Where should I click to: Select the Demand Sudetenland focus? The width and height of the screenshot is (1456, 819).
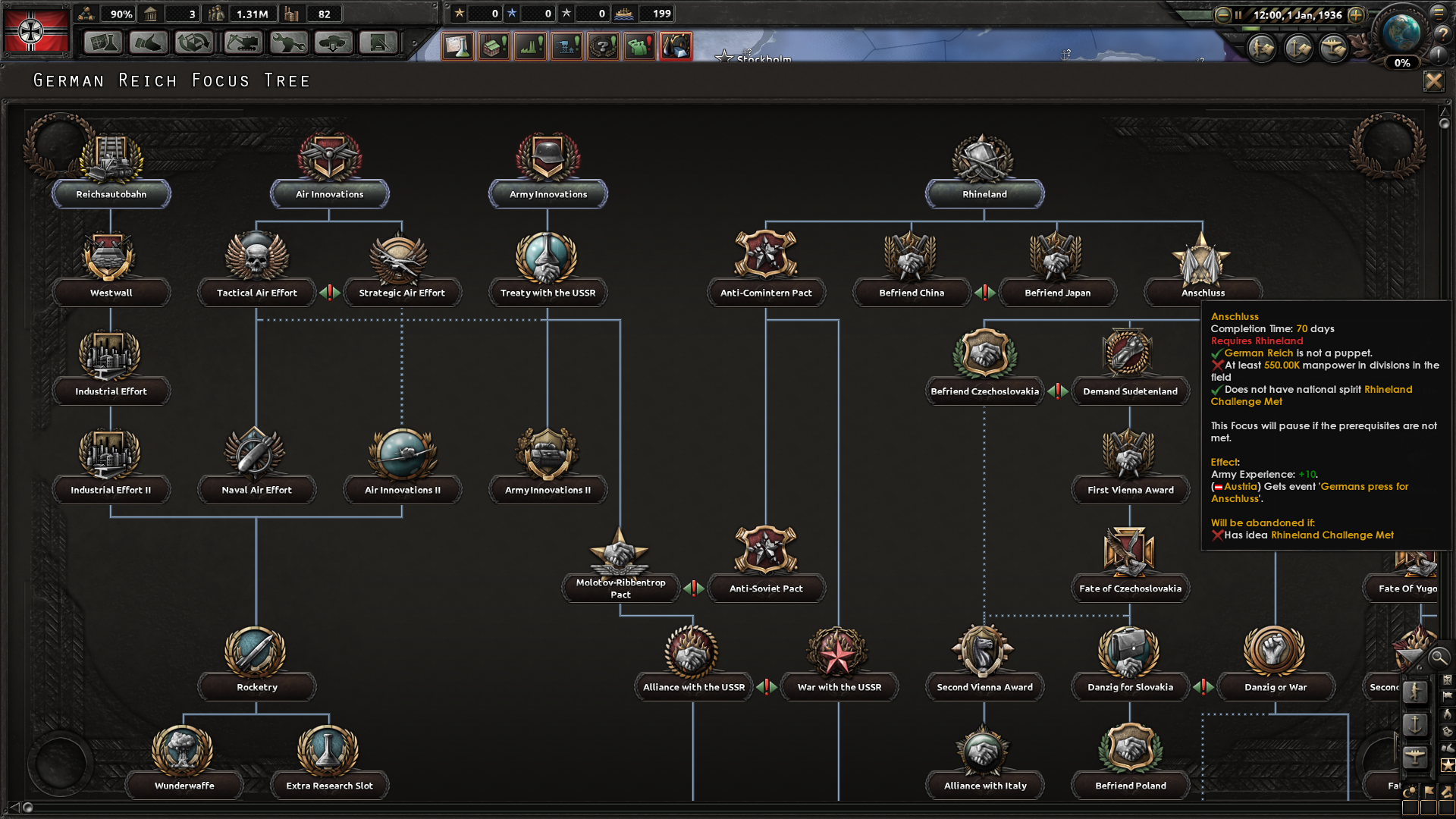click(x=1131, y=368)
